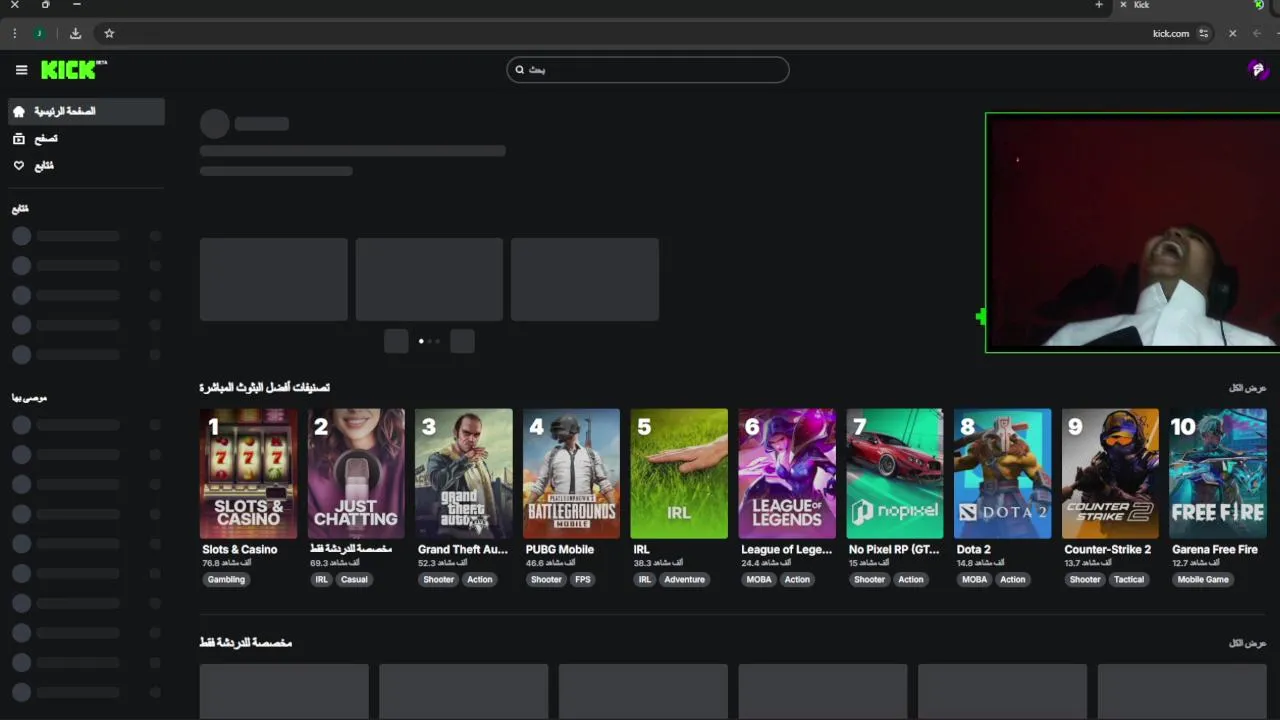Click the site settings icon beside kick.com
The image size is (1280, 720).
[1204, 33]
